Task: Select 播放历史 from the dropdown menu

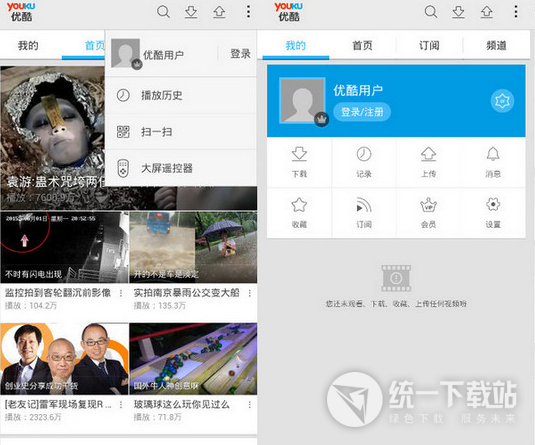Action: click(181, 95)
